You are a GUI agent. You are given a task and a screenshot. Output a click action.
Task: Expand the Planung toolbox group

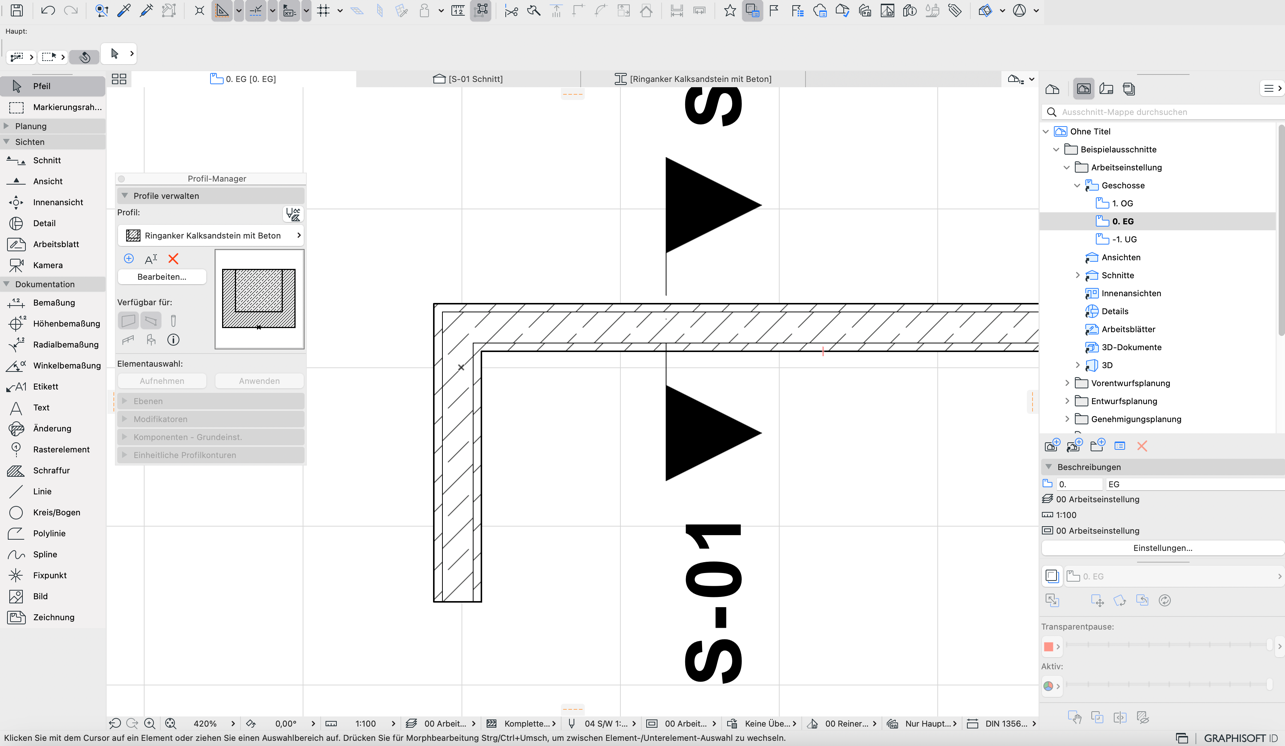(7, 126)
